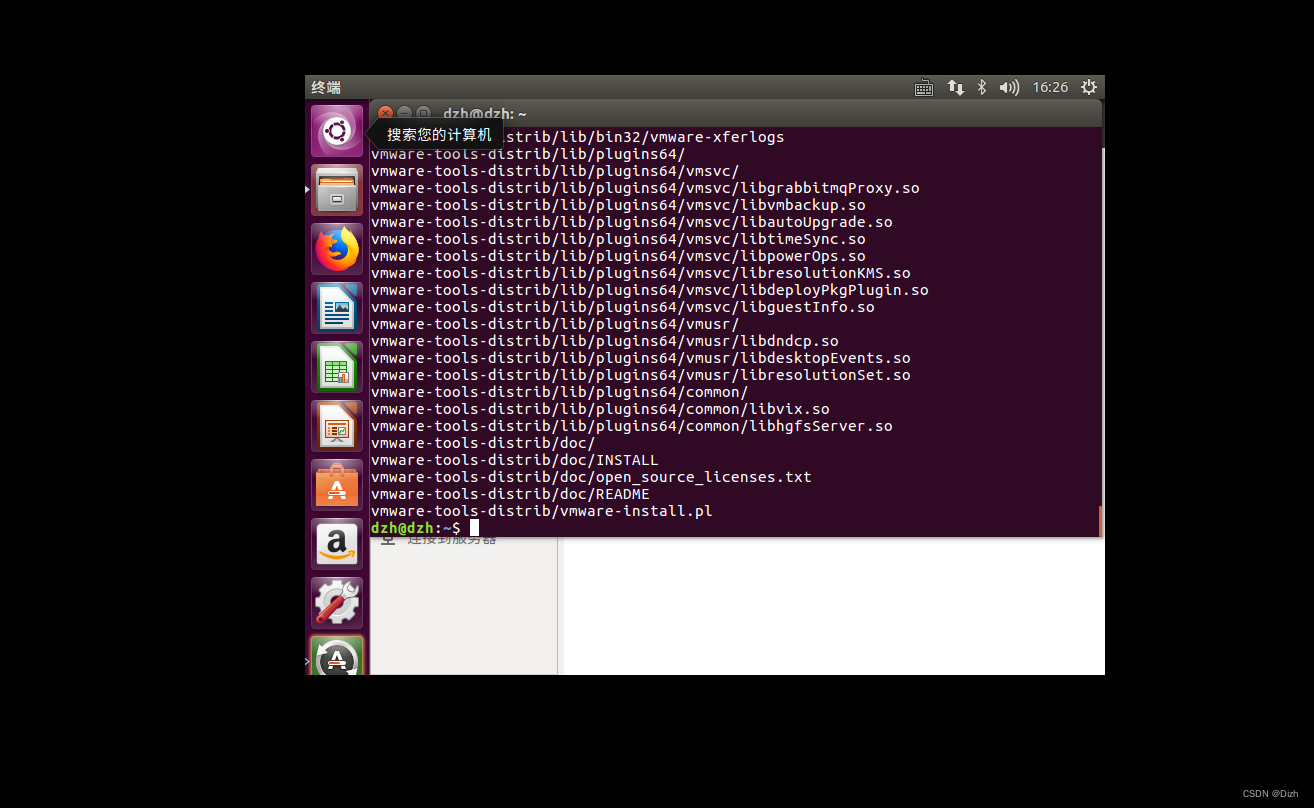This screenshot has width=1314, height=808.
Task: Click the line vmware-tools-distrib/lib/plugins64/
Action: pyautogui.click(x=528, y=154)
